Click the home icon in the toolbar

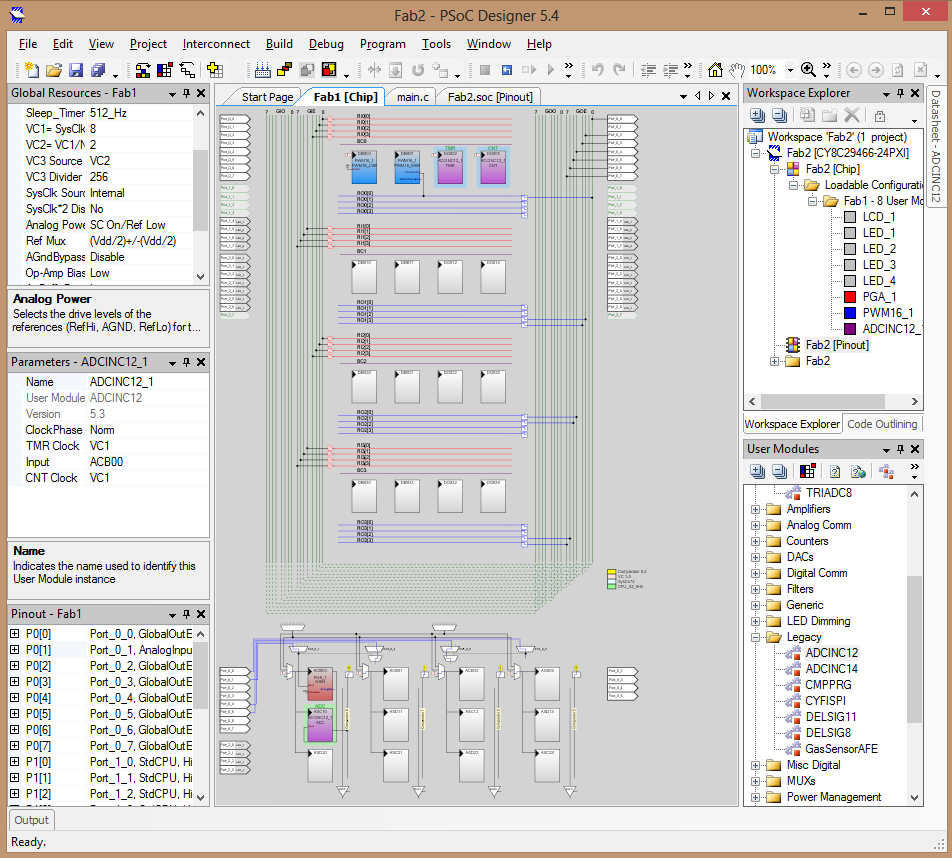click(715, 70)
